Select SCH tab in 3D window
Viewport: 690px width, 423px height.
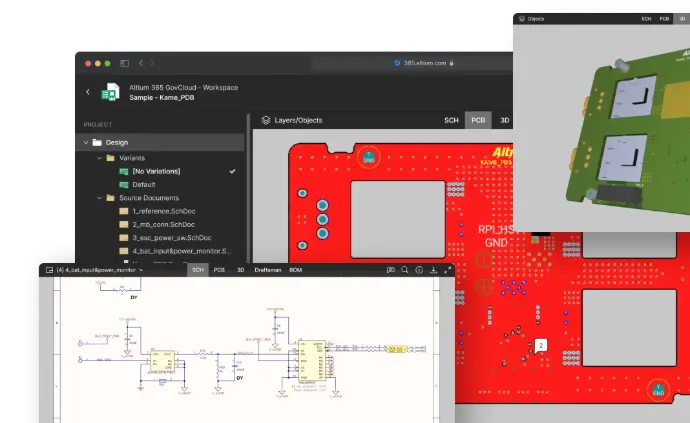[646, 19]
